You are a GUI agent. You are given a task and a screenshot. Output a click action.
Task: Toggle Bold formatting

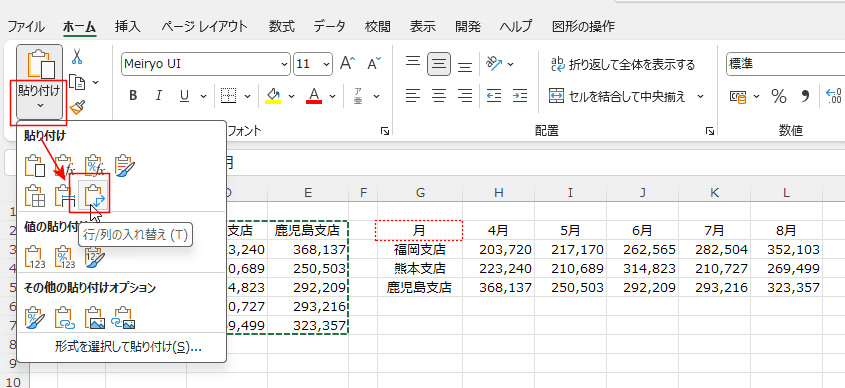[133, 96]
